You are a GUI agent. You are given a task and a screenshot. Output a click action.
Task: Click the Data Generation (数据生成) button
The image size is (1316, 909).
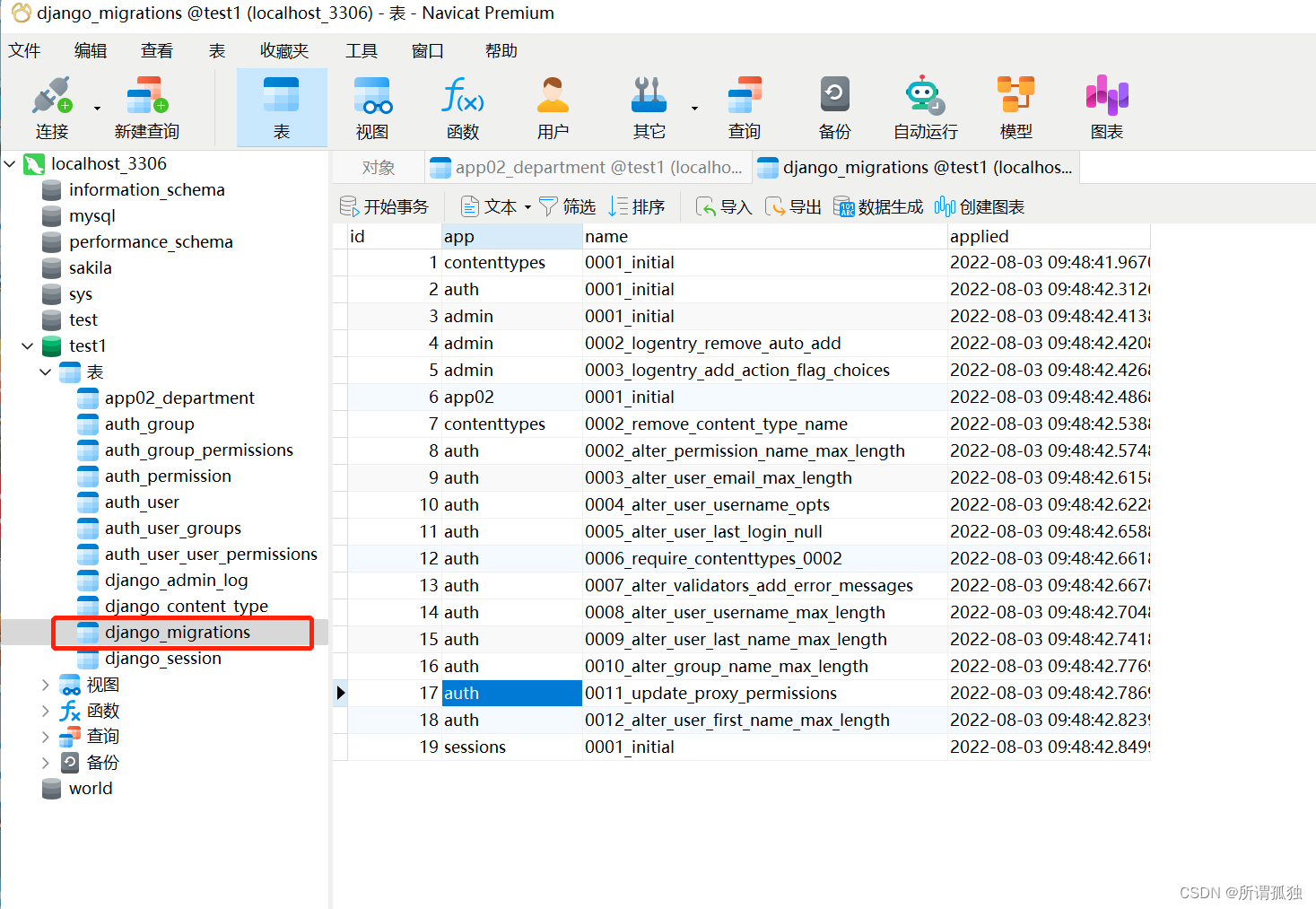pyautogui.click(x=878, y=207)
